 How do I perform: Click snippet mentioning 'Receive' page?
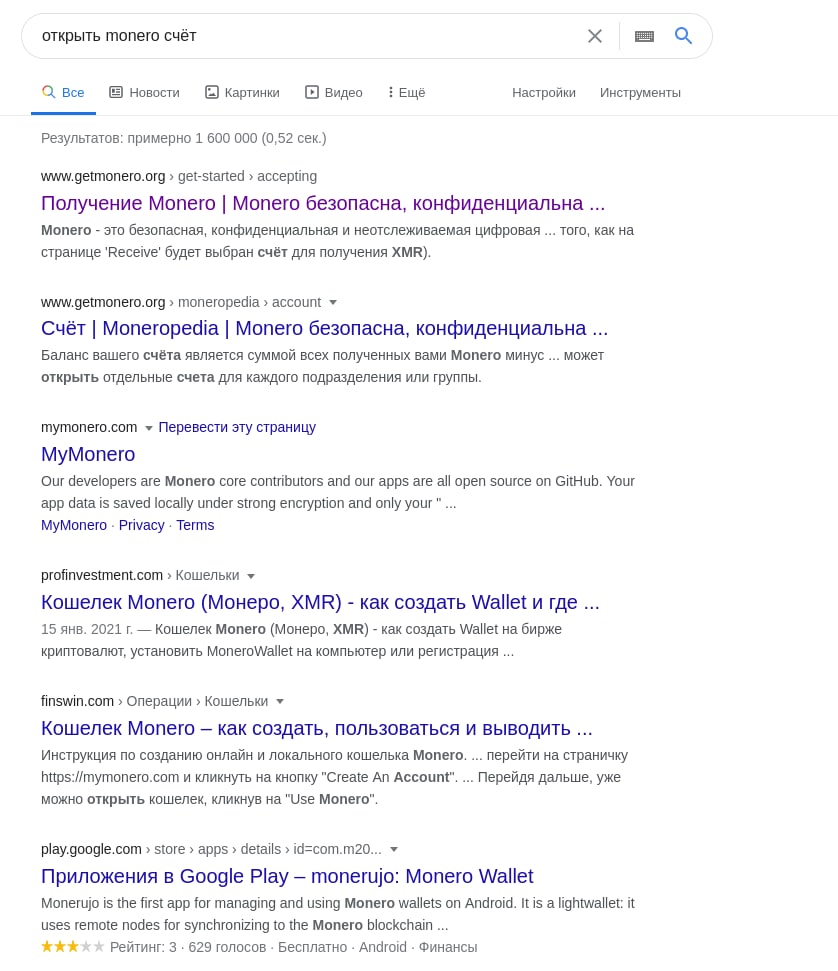338,242
